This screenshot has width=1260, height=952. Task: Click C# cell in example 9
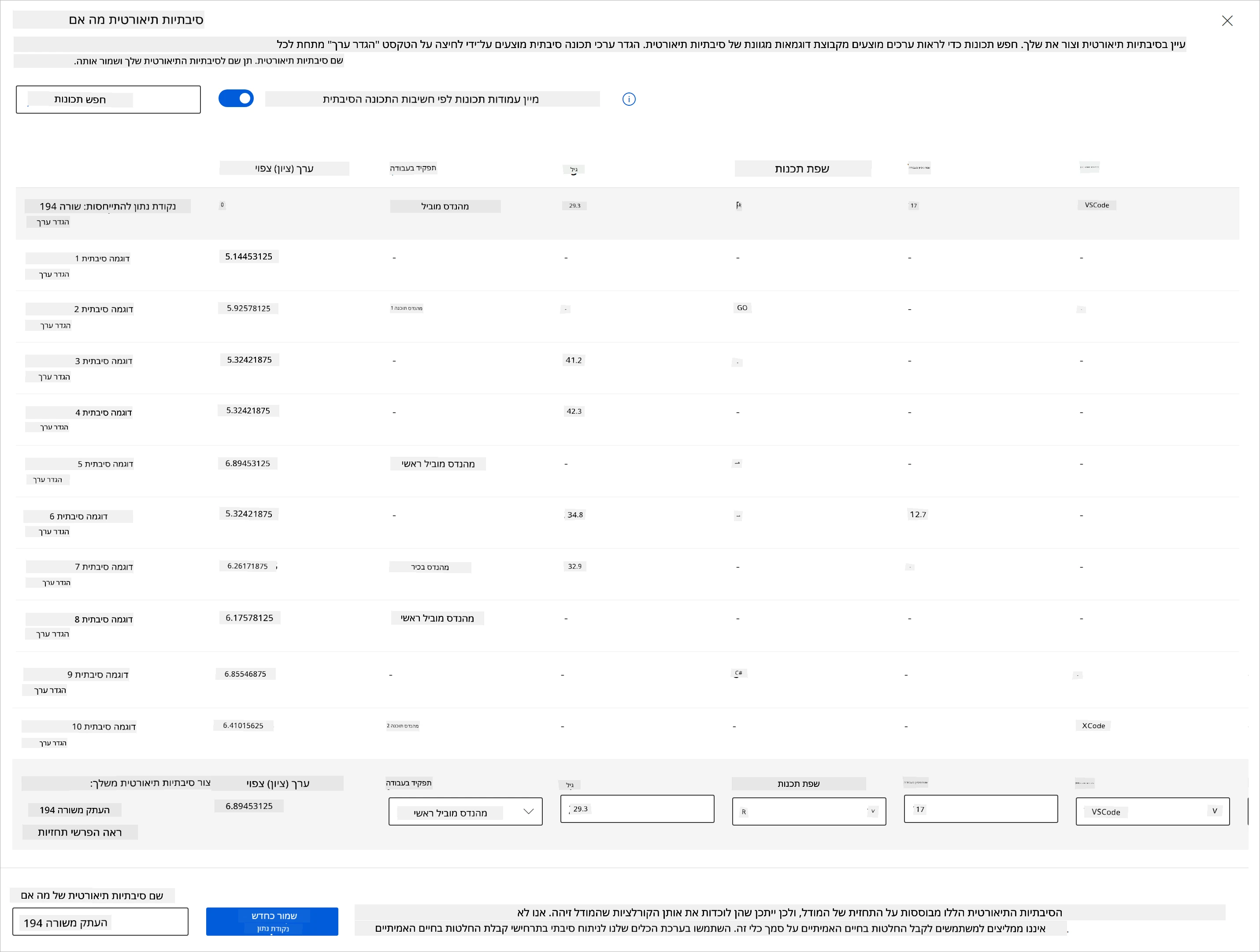[739, 673]
